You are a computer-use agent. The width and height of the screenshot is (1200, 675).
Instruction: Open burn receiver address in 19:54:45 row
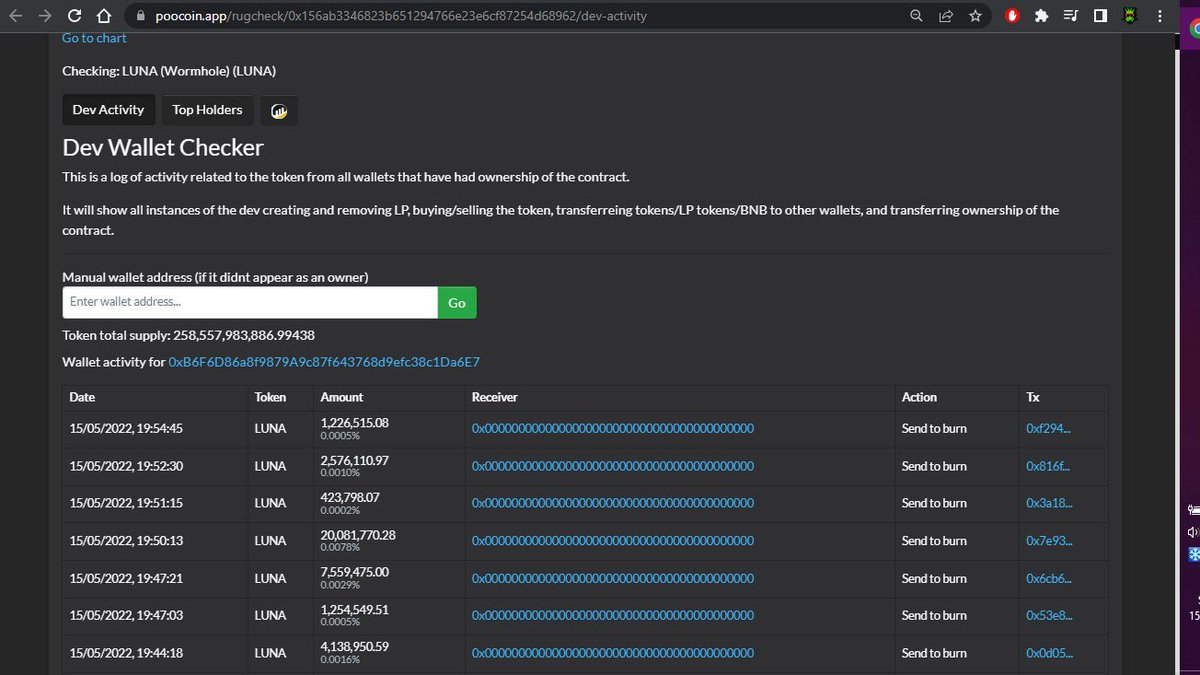613,428
